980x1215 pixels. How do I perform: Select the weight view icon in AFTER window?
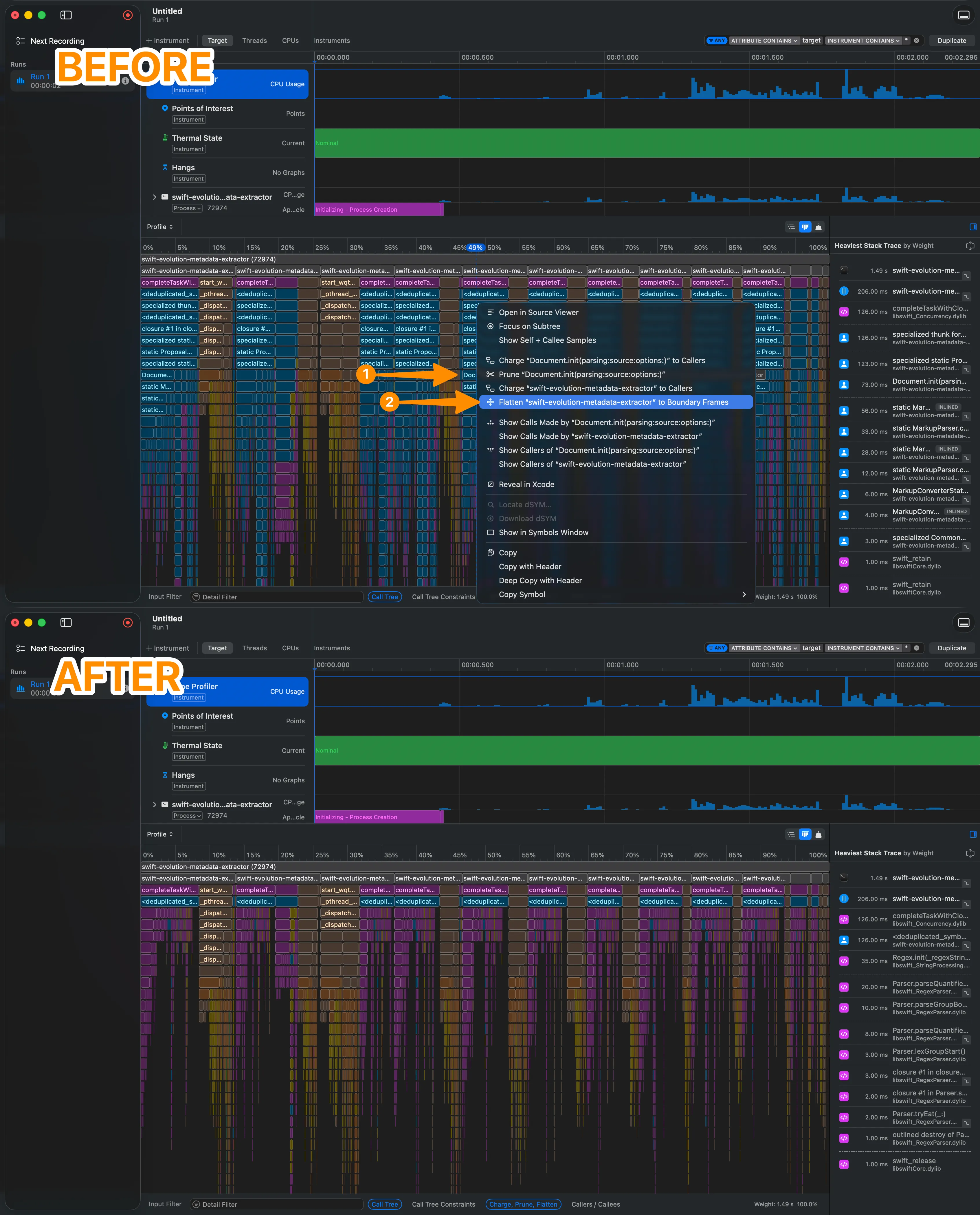(818, 834)
